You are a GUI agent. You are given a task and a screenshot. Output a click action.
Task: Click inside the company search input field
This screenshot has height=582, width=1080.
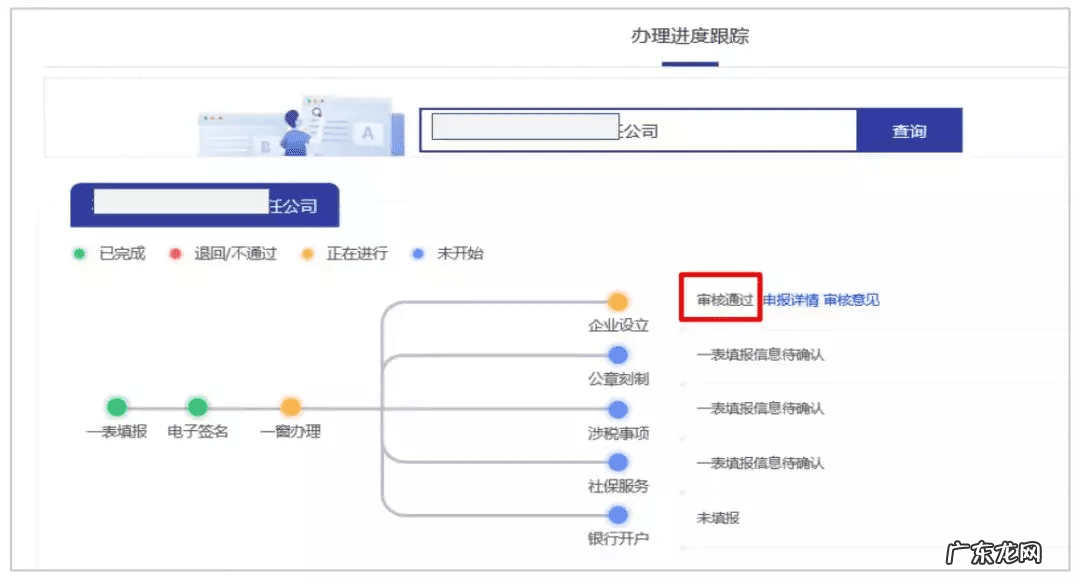(x=640, y=130)
